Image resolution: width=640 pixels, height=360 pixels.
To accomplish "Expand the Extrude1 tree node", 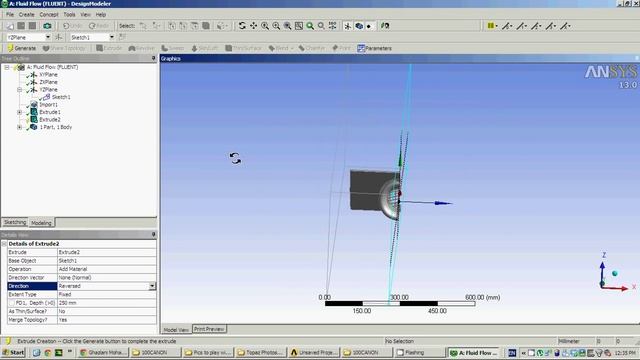I will point(19,112).
